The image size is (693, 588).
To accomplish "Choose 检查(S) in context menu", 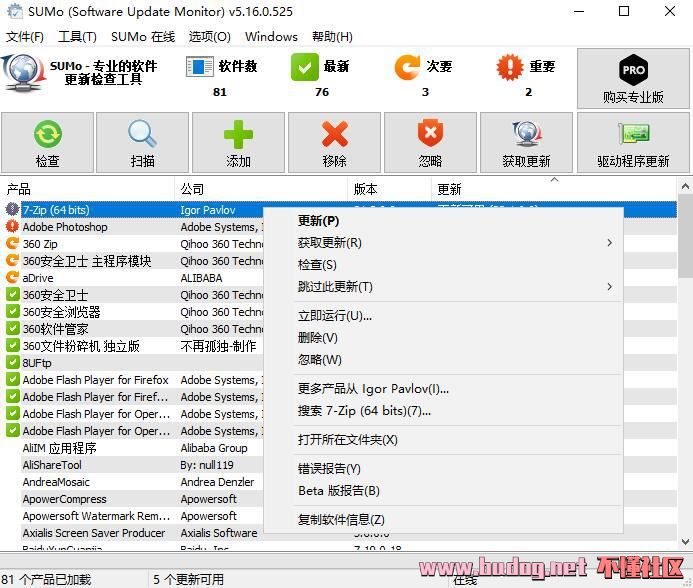I will pos(443,265).
